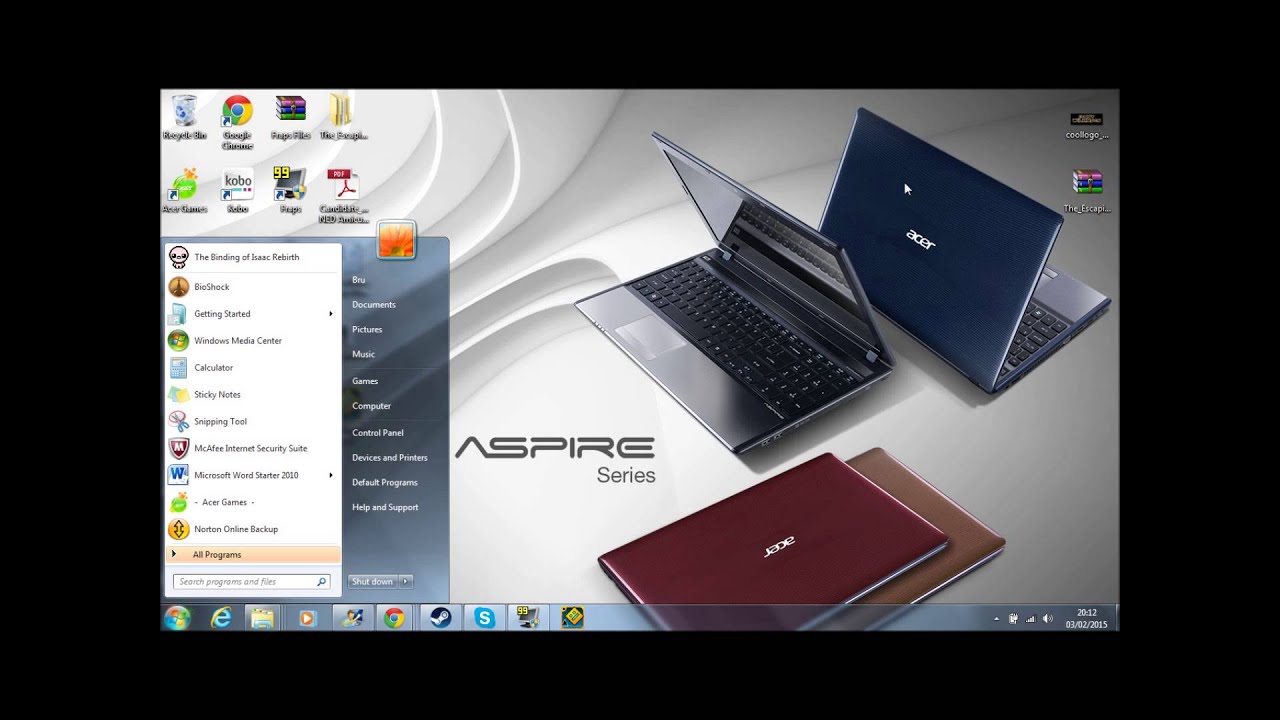
Task: Open Control Panel
Action: (378, 433)
